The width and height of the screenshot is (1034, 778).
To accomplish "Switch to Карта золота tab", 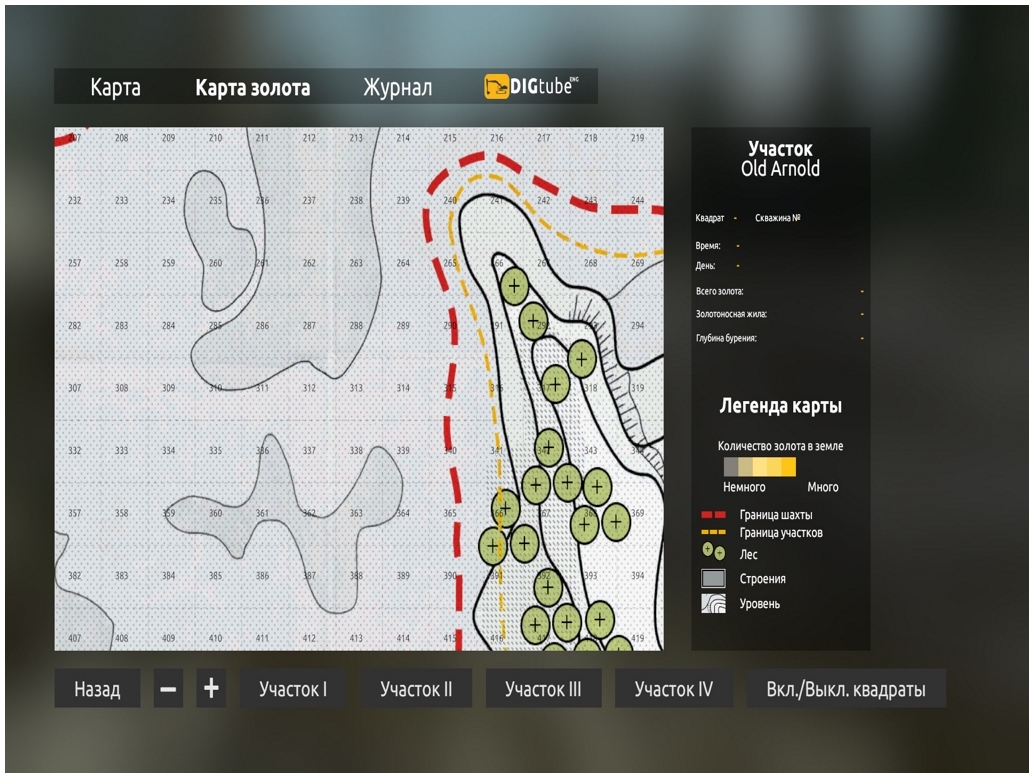I will click(252, 88).
